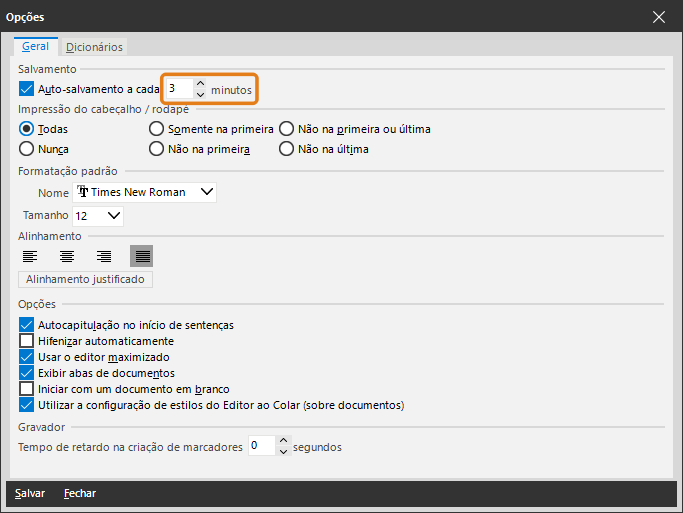The image size is (683, 513).
Task: Enable Hifenizar automaticamente option
Action: pos(27,341)
